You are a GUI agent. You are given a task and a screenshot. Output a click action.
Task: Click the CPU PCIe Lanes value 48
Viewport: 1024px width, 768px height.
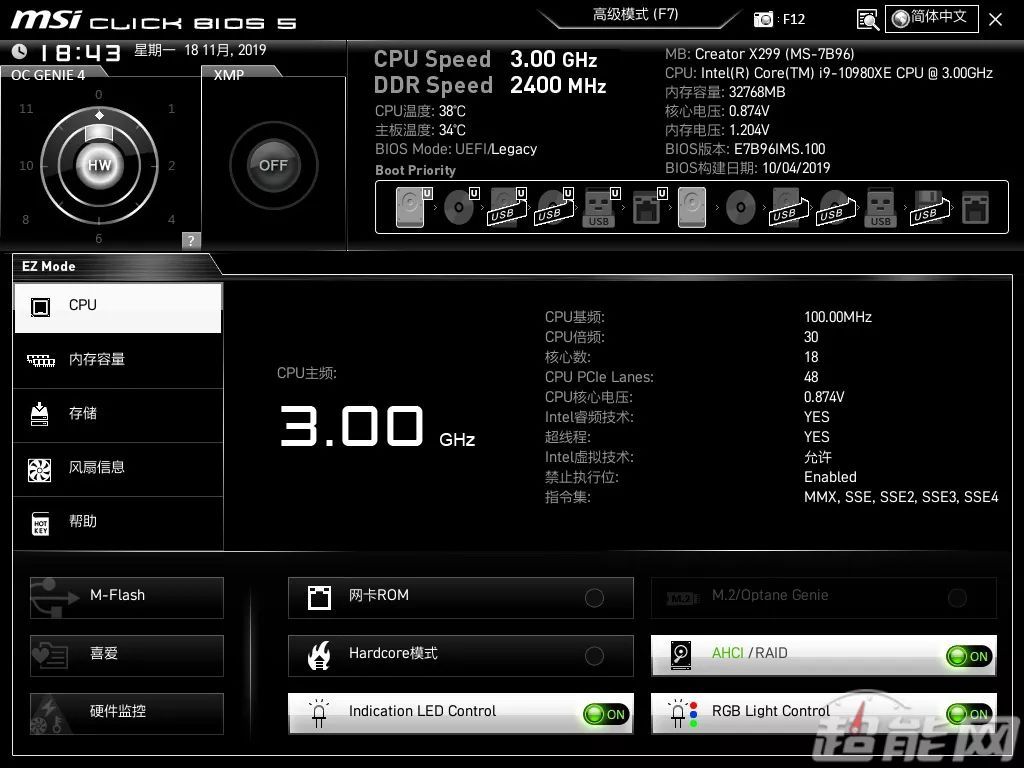pyautogui.click(x=811, y=377)
